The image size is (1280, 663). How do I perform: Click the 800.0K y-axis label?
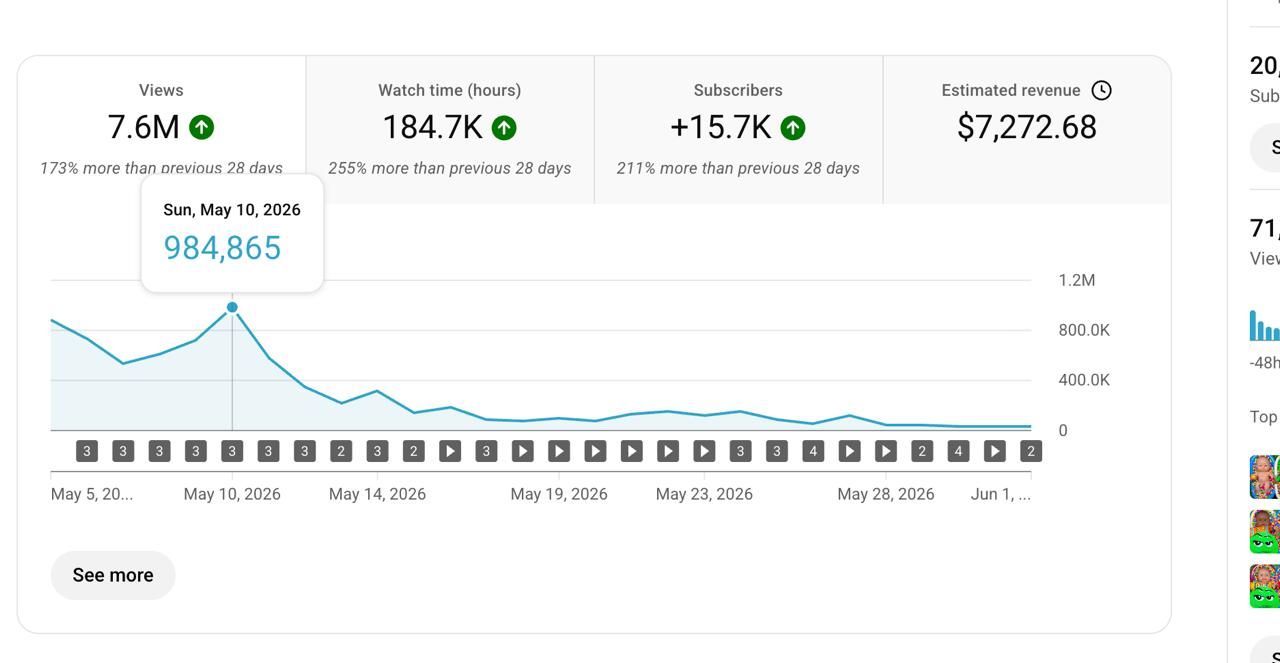[x=1084, y=330]
